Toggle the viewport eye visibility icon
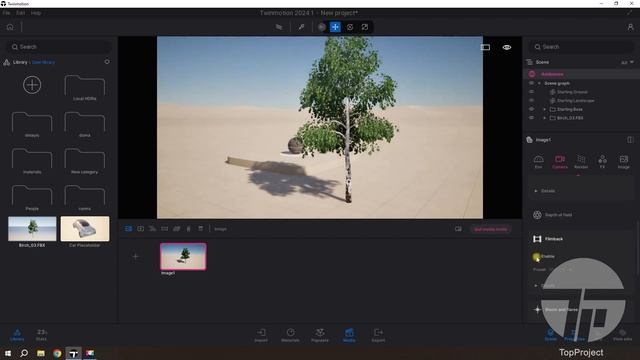This screenshot has height=360, width=640. pos(507,47)
